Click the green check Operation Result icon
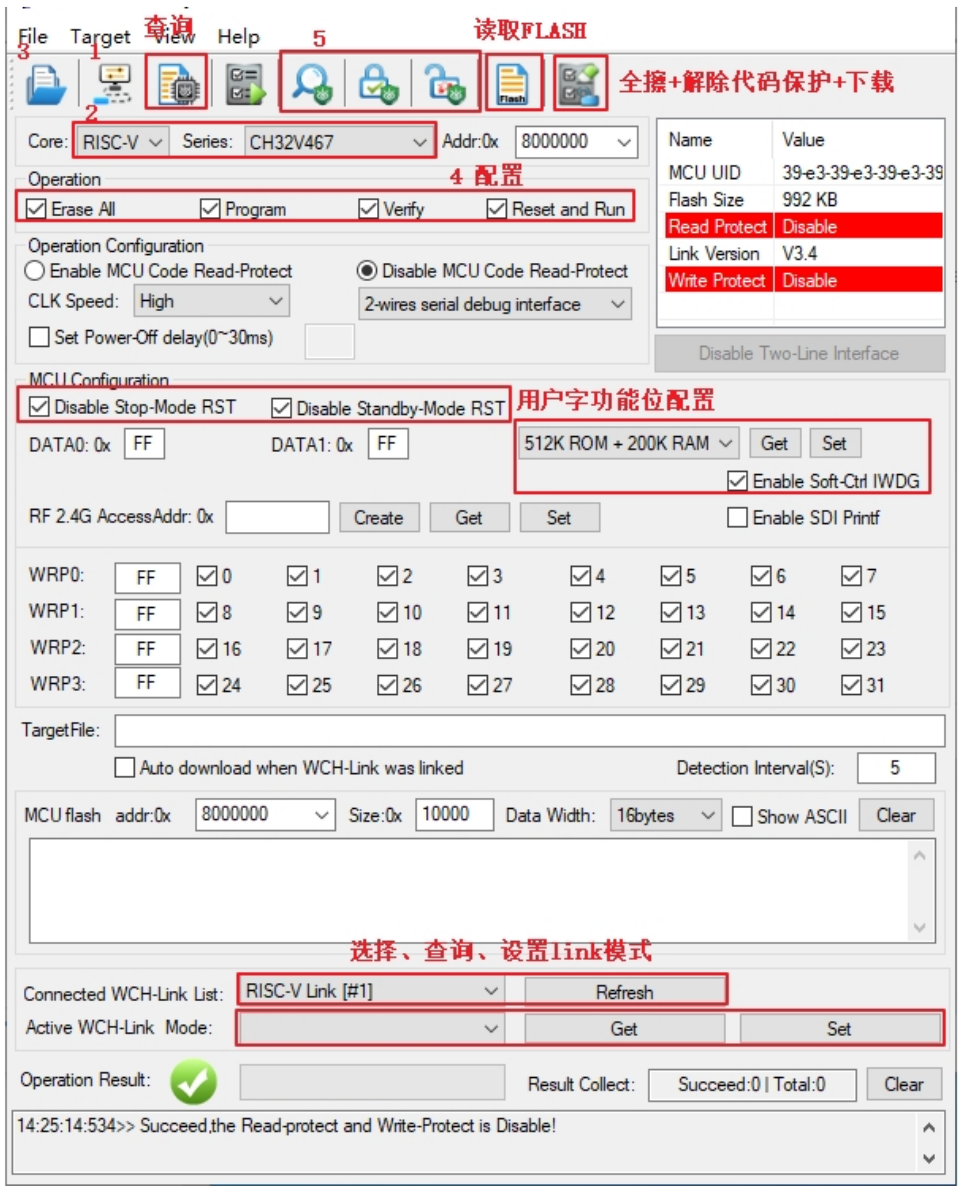The height and width of the screenshot is (1195, 964). click(193, 1081)
